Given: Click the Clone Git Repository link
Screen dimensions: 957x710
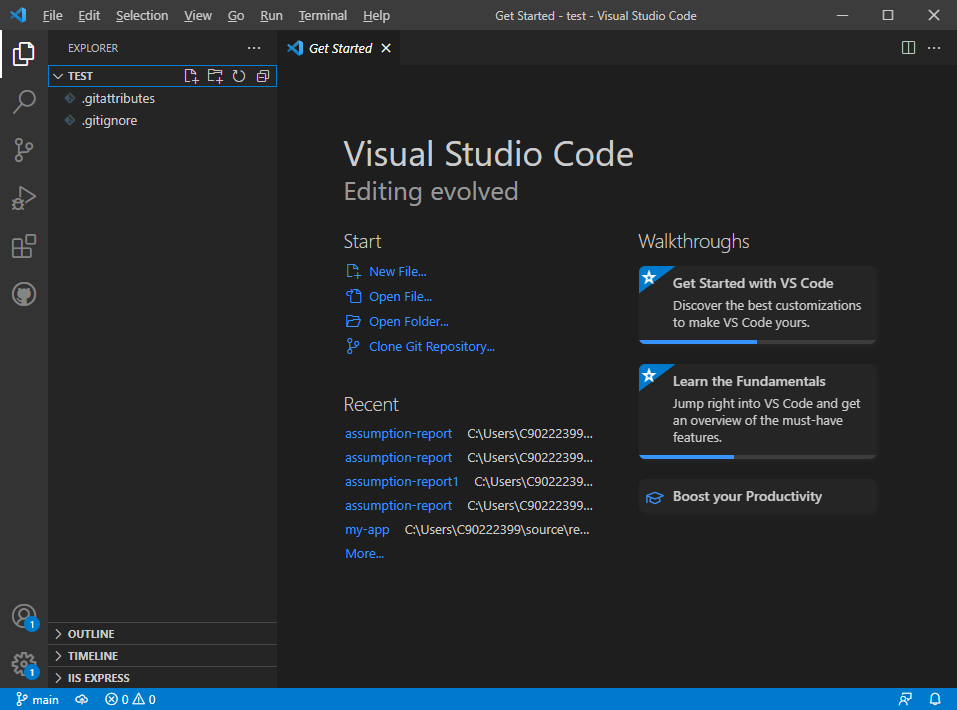Looking at the screenshot, I should [x=431, y=347].
